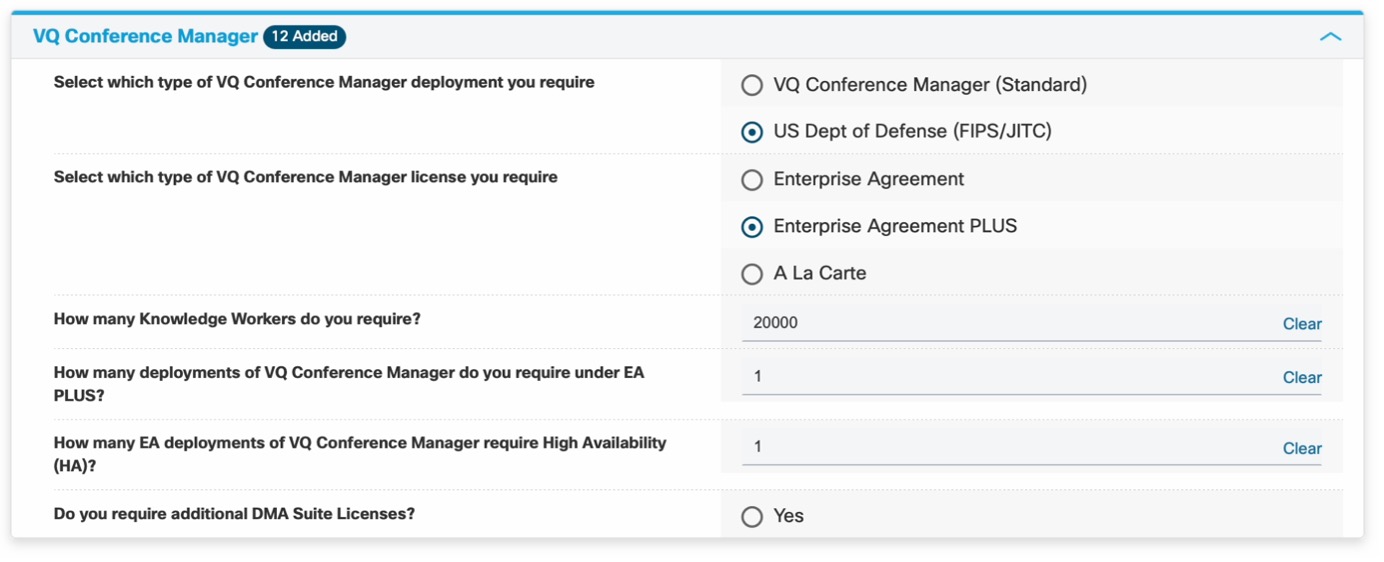
Task: Clear the Knowledge Workers value
Action: coord(1302,324)
